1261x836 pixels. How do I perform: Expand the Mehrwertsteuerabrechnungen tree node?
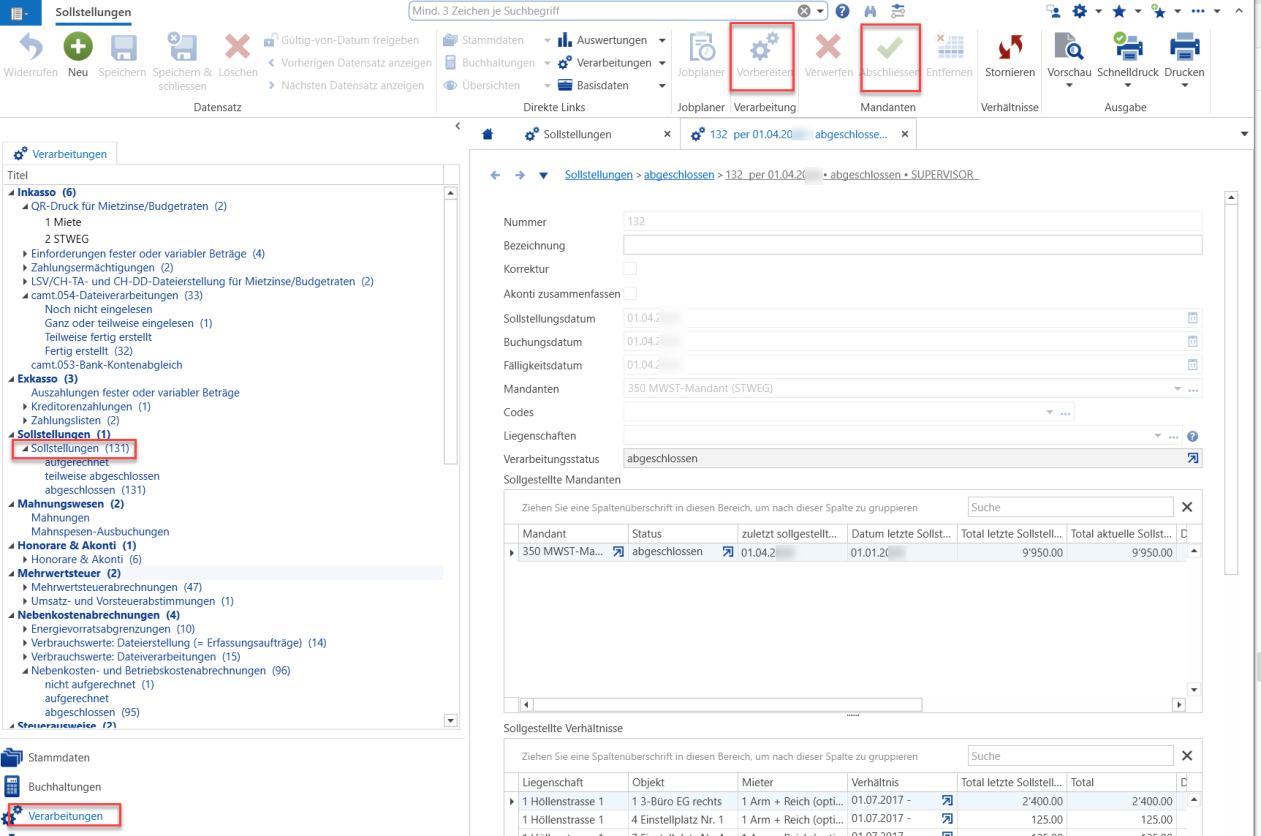click(25, 587)
